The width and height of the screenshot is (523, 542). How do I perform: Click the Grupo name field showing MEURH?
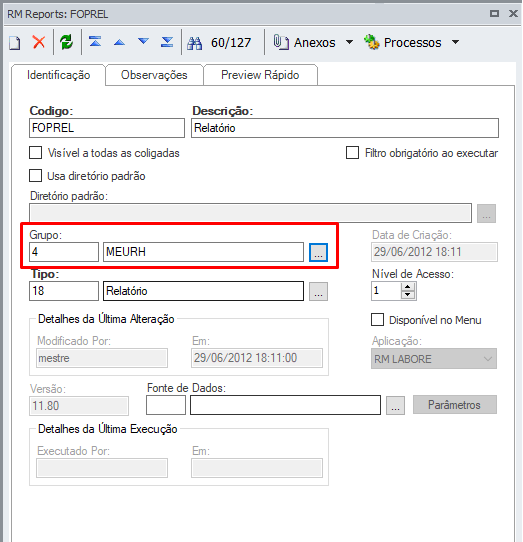tap(203, 252)
